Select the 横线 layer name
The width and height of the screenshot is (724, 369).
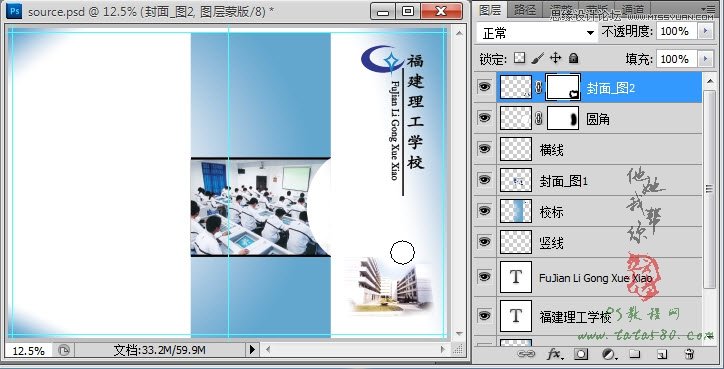pyautogui.click(x=551, y=150)
